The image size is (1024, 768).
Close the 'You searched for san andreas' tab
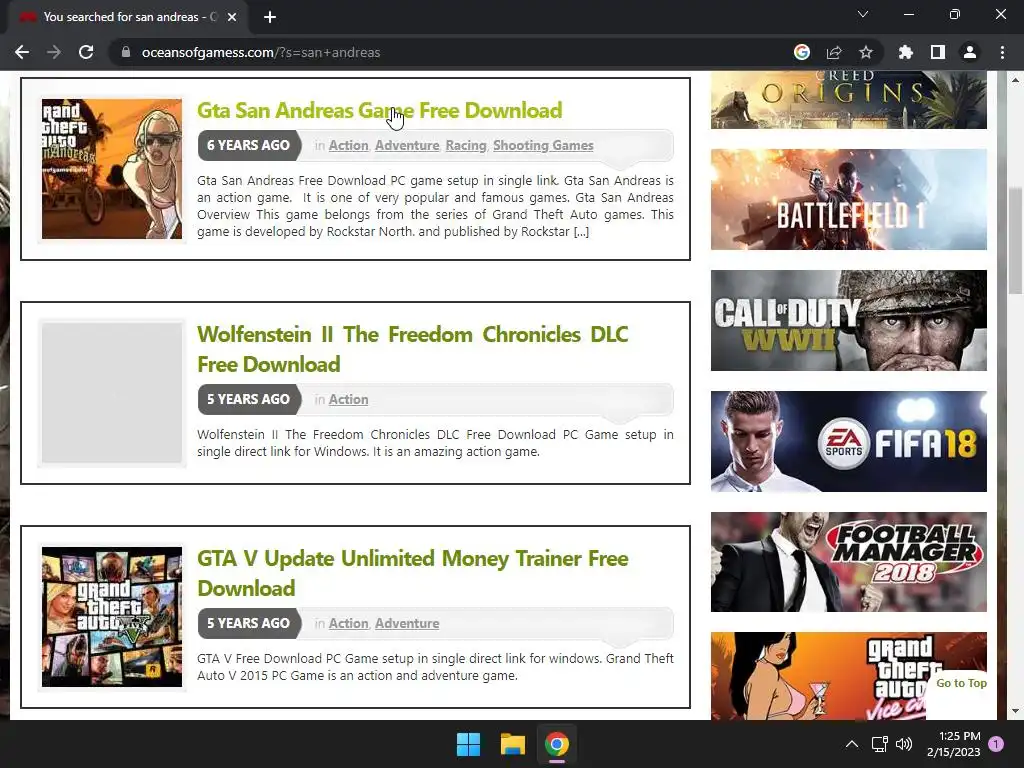click(232, 17)
